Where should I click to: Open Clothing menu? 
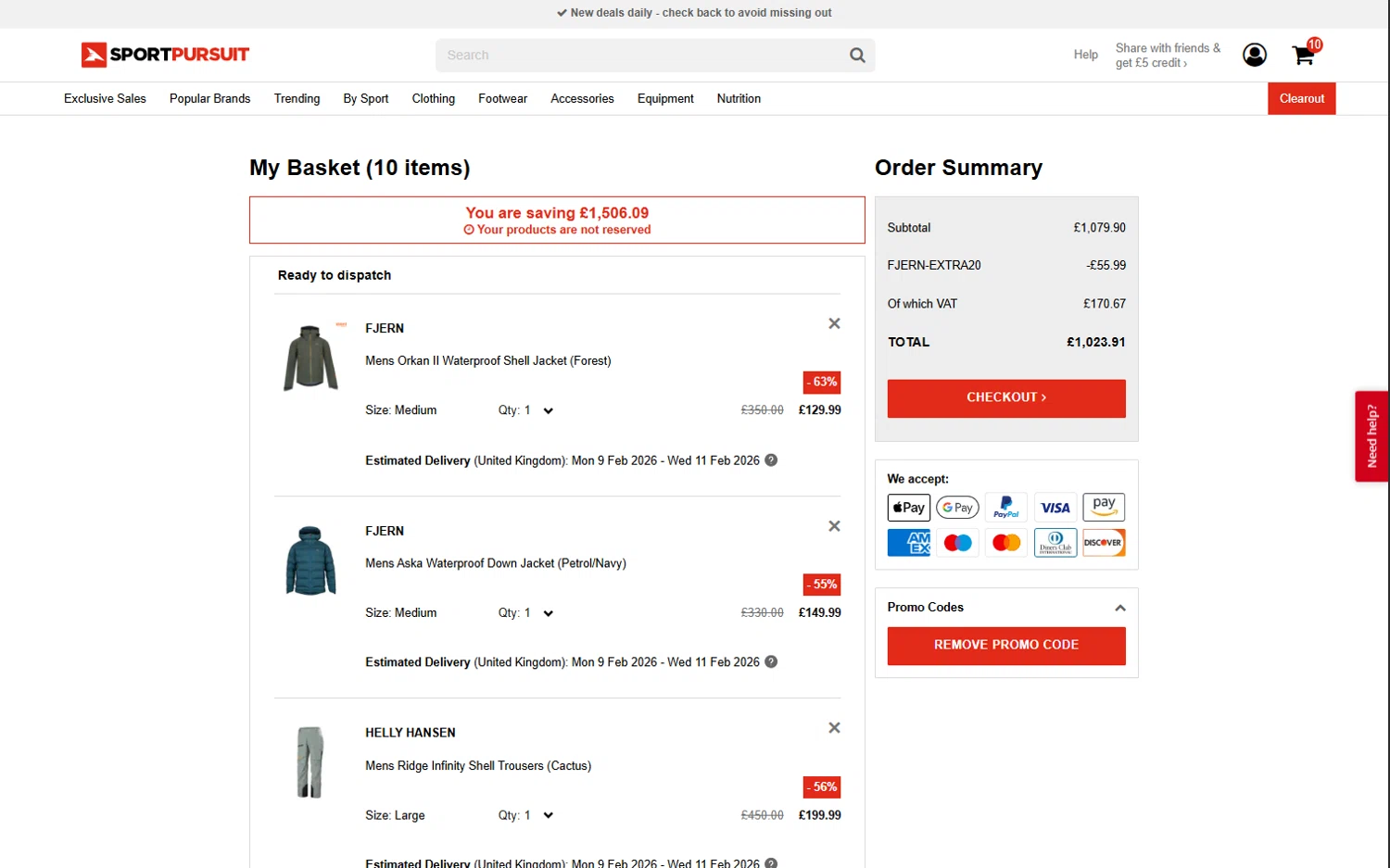pyautogui.click(x=434, y=98)
